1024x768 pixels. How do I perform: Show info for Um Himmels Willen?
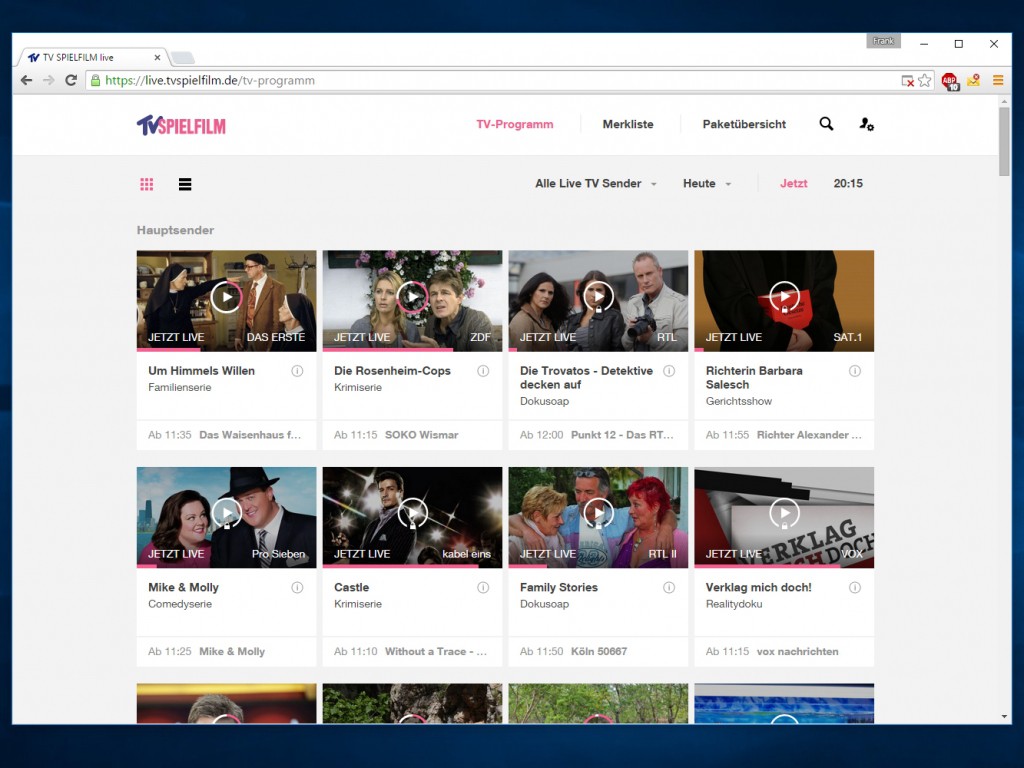(x=297, y=371)
